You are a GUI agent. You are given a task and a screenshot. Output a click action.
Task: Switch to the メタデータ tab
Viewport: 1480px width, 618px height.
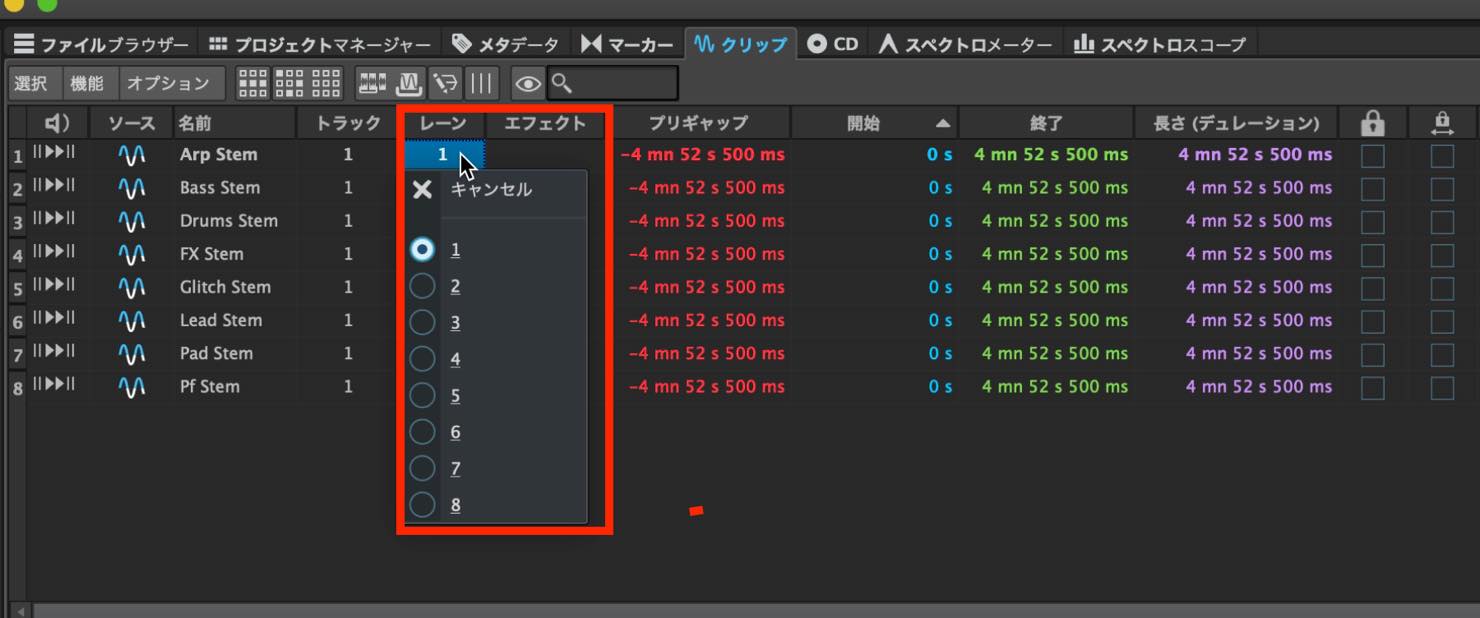click(x=506, y=44)
